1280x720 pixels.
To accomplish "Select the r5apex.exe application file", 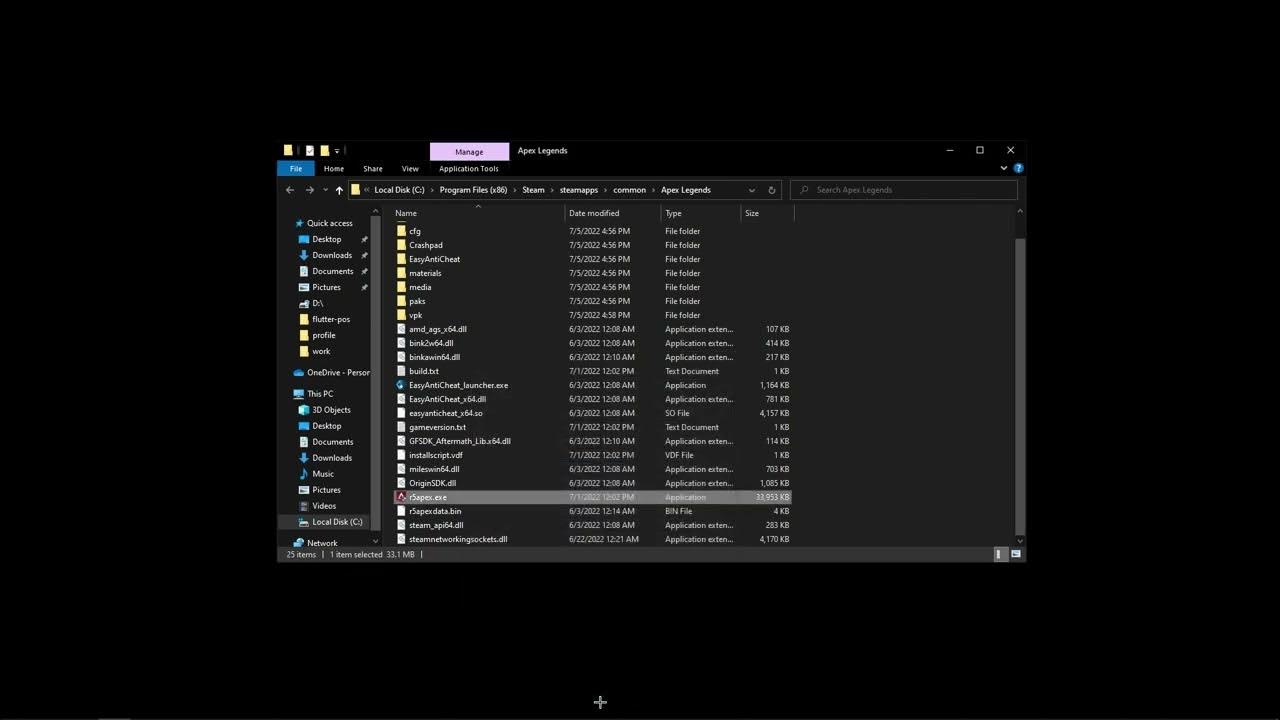I will click(x=593, y=497).
